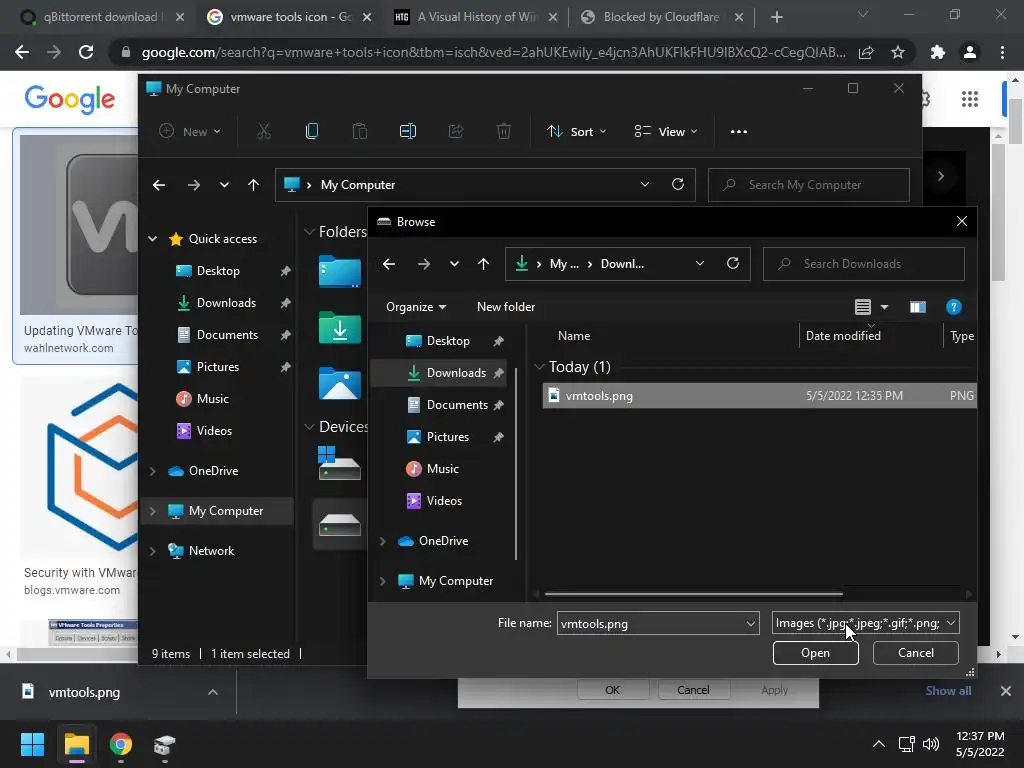Go back in the Browse dialog
Viewport: 1024px width, 768px height.
389,264
